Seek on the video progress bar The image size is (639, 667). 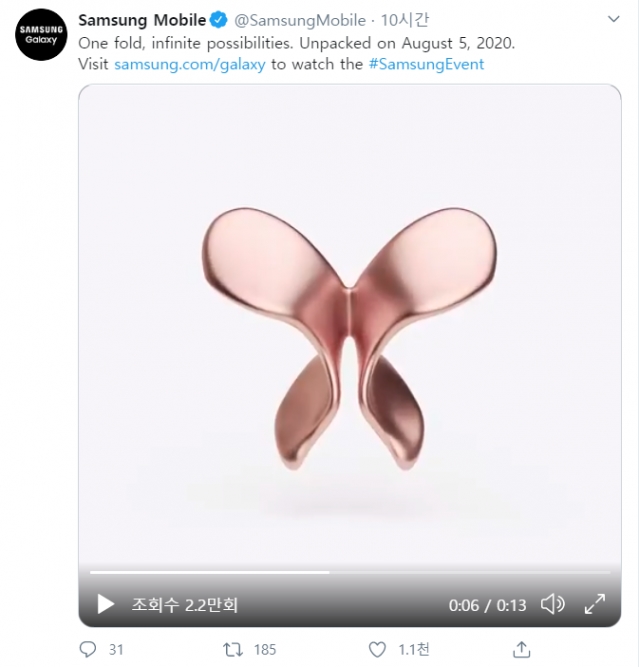click(349, 573)
